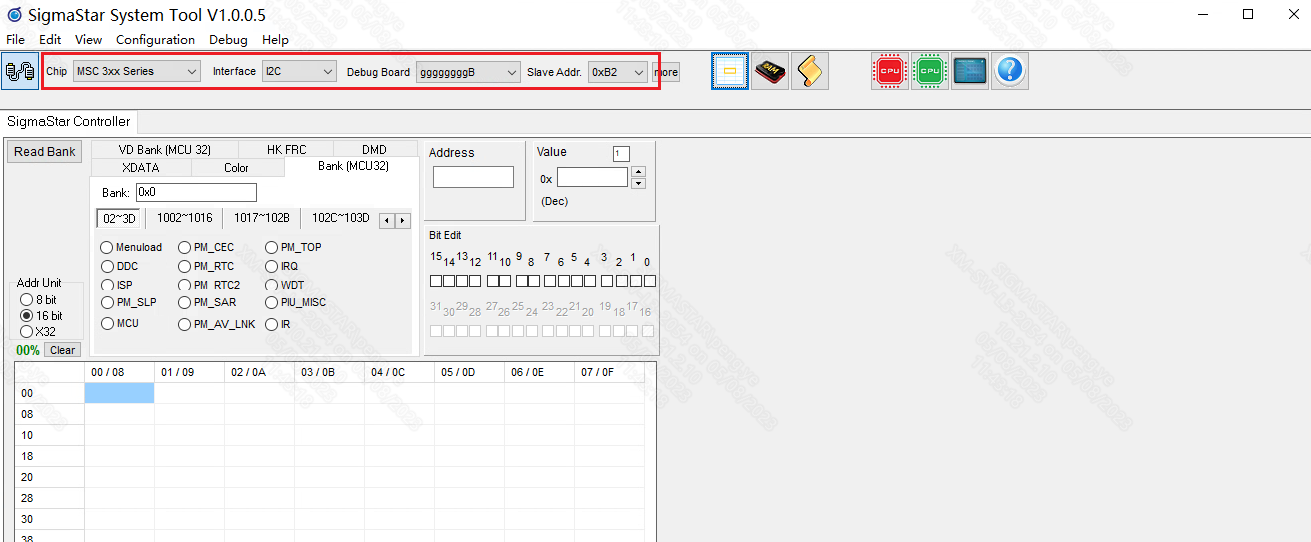Click the bank range tabs left arrow
This screenshot has height=542, width=1311.
tap(388, 220)
